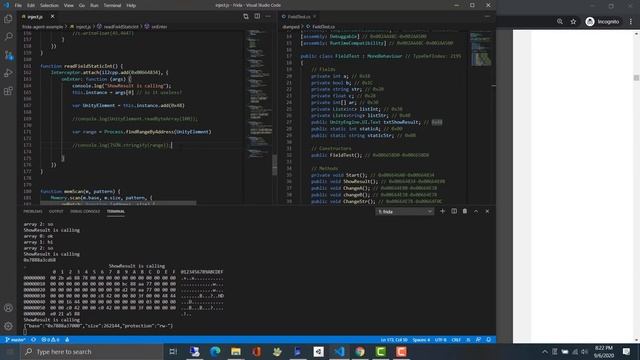
Task: Open the Terminal menu
Action: point(112,5)
